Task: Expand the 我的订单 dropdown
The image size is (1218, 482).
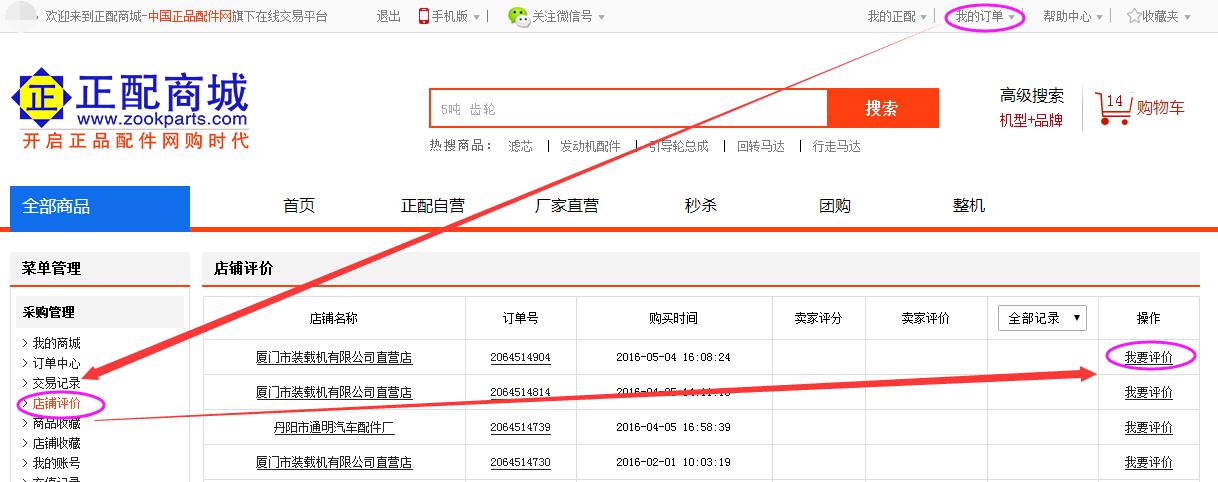Action: (x=985, y=16)
